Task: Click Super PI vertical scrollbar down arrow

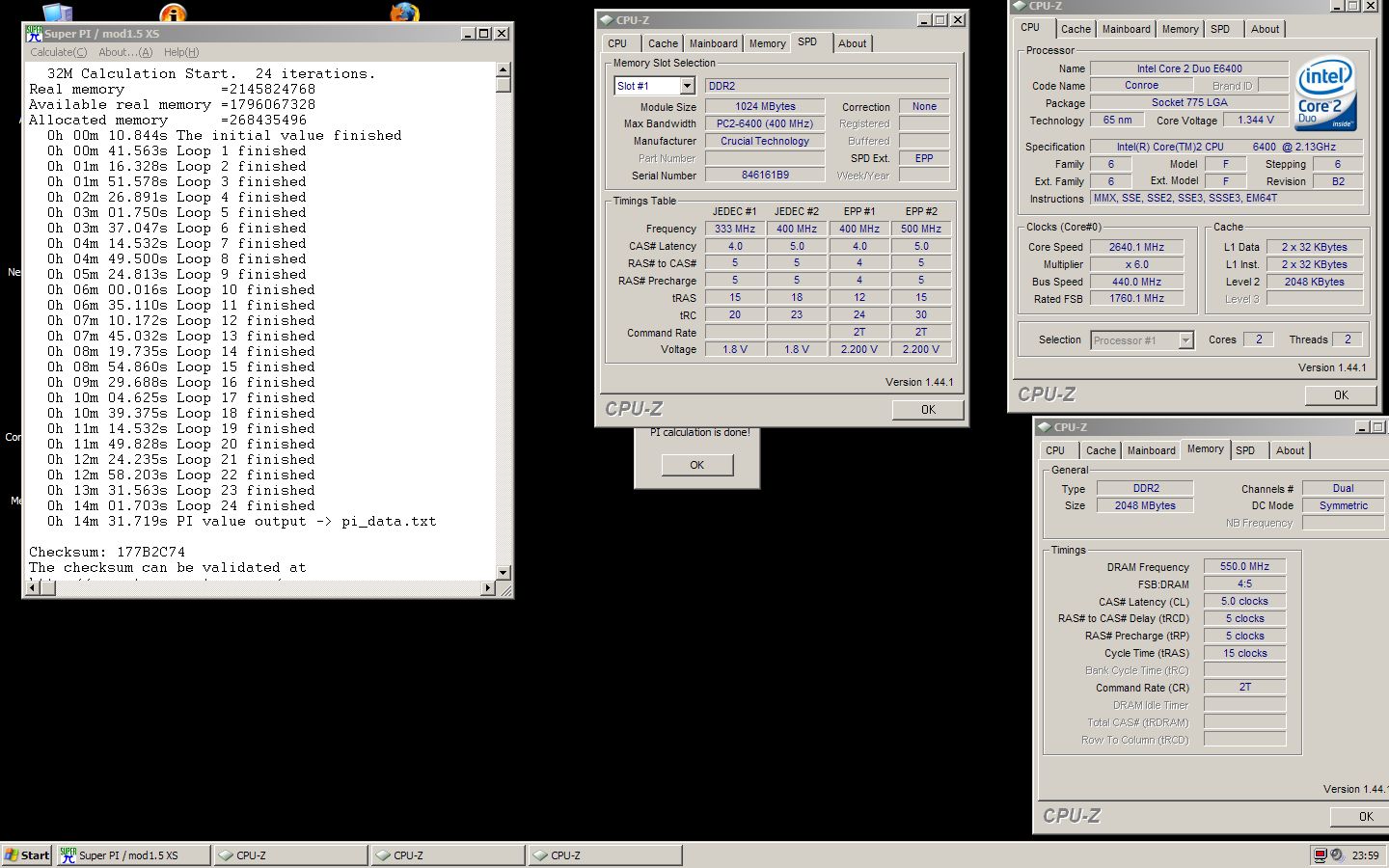Action: click(x=503, y=572)
